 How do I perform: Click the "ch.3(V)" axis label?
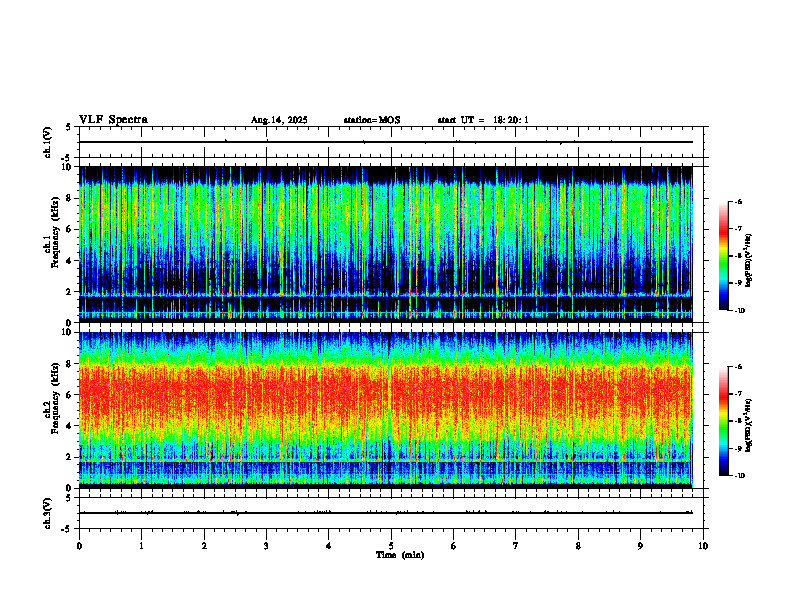coord(47,513)
